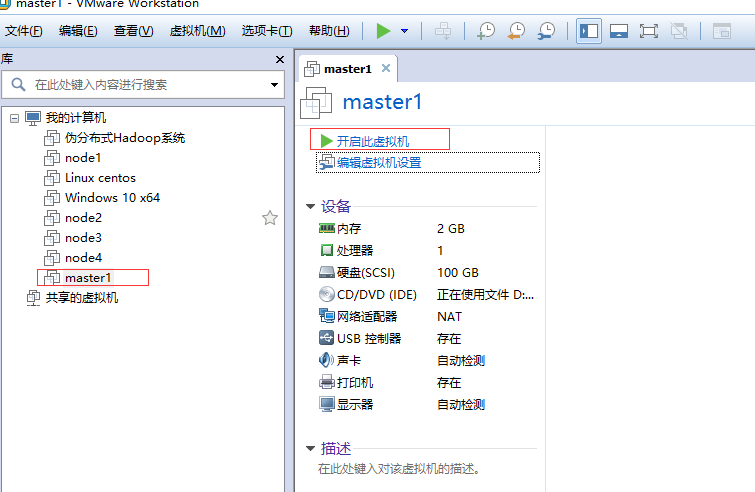The height and width of the screenshot is (492, 755).
Task: Select the Linux centos virtual machine
Action: (100, 178)
